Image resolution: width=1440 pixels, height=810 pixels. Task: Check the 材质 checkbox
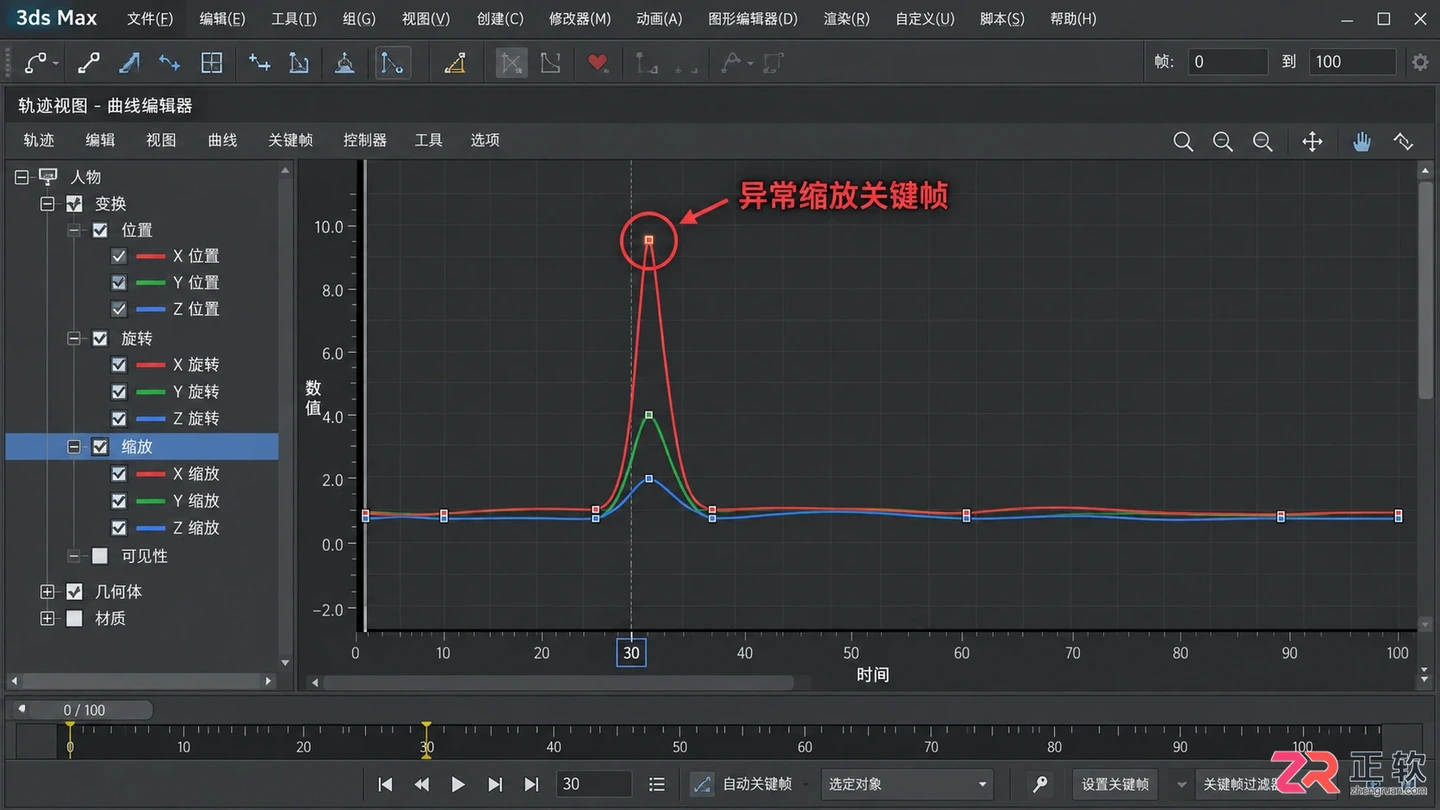coord(74,619)
